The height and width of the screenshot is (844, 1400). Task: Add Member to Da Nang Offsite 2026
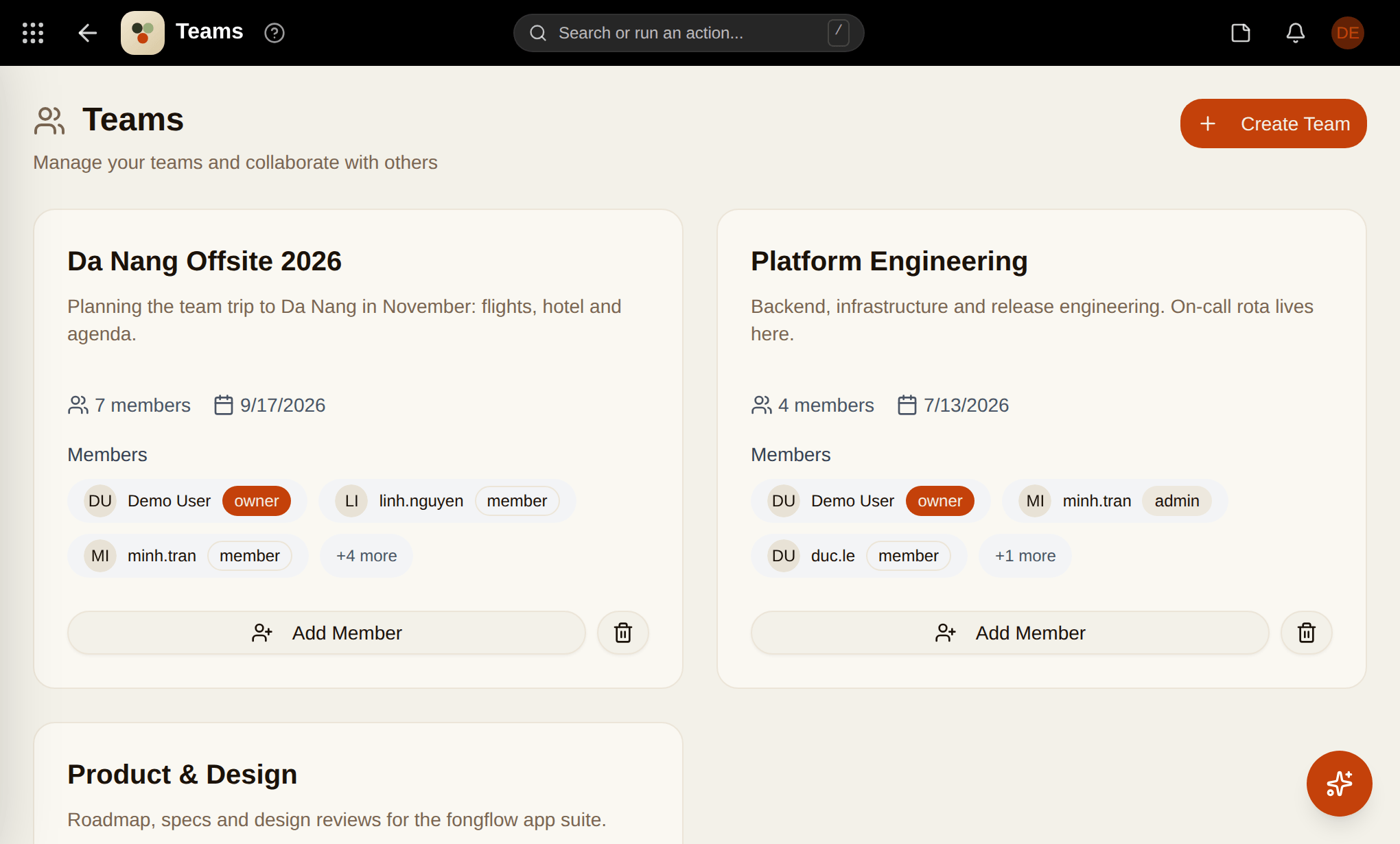(327, 633)
